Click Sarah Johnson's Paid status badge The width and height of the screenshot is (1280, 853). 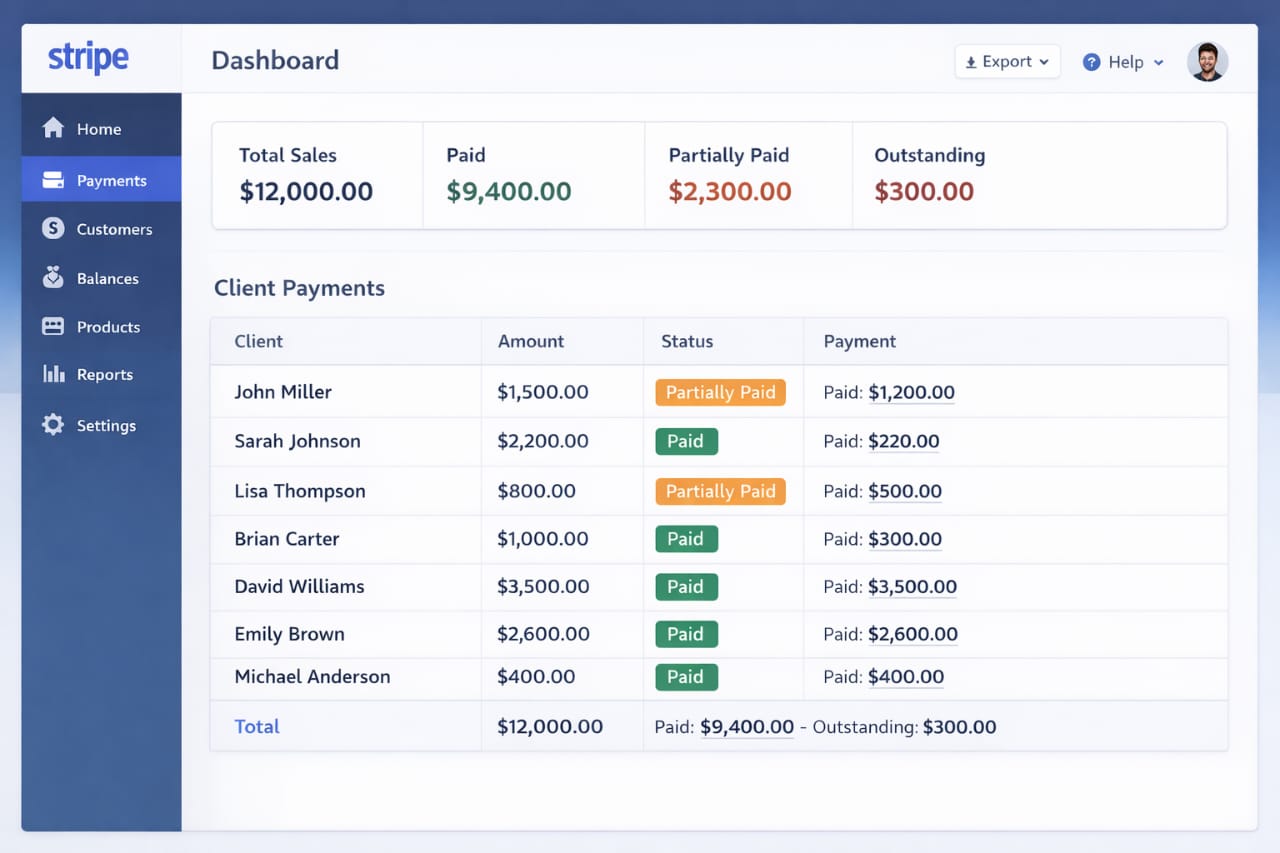tap(686, 441)
